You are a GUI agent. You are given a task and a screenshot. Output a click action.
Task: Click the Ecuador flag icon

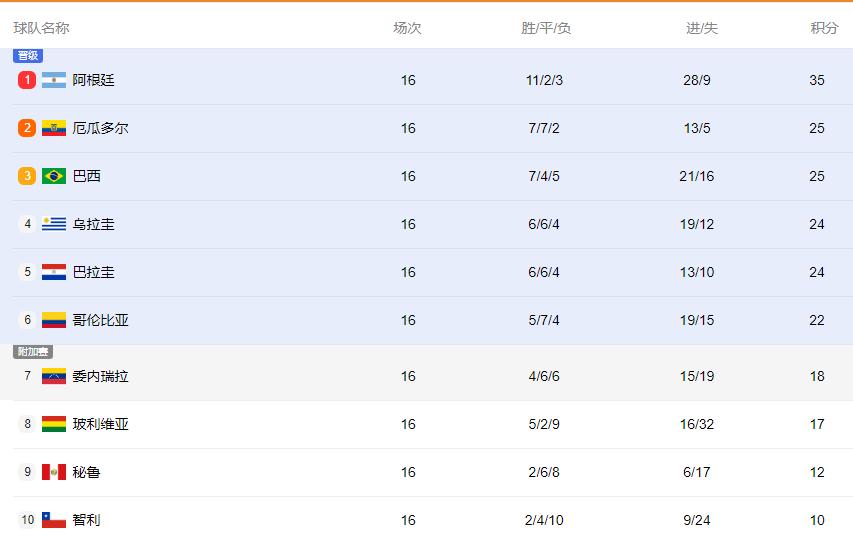(x=54, y=128)
